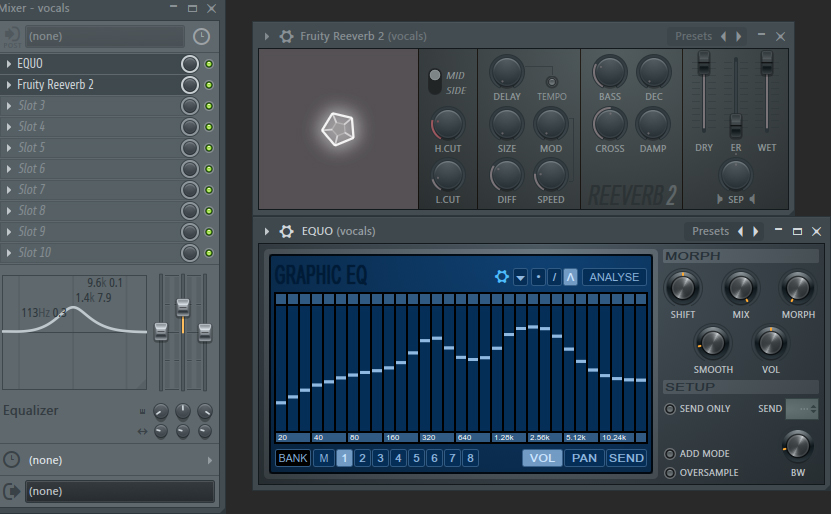Click the EQUO MIX knob

pyautogui.click(x=740, y=288)
